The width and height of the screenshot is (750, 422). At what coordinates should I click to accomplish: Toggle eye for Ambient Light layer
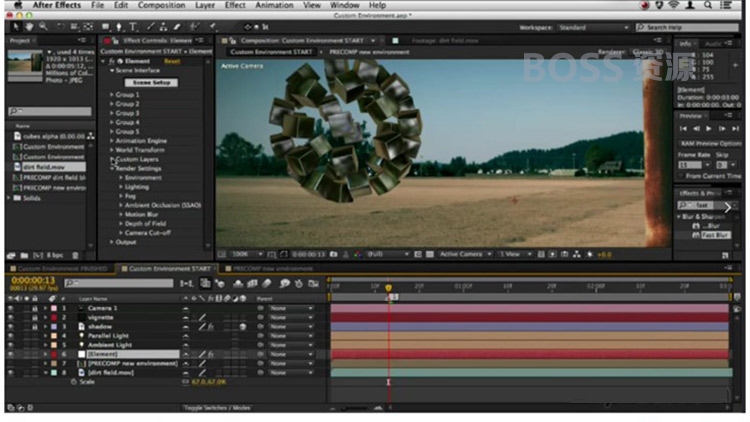click(11, 345)
